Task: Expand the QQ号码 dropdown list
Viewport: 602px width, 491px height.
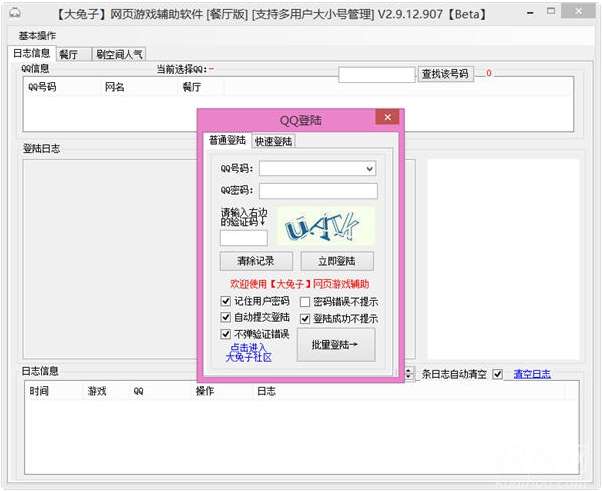Action: click(x=369, y=169)
